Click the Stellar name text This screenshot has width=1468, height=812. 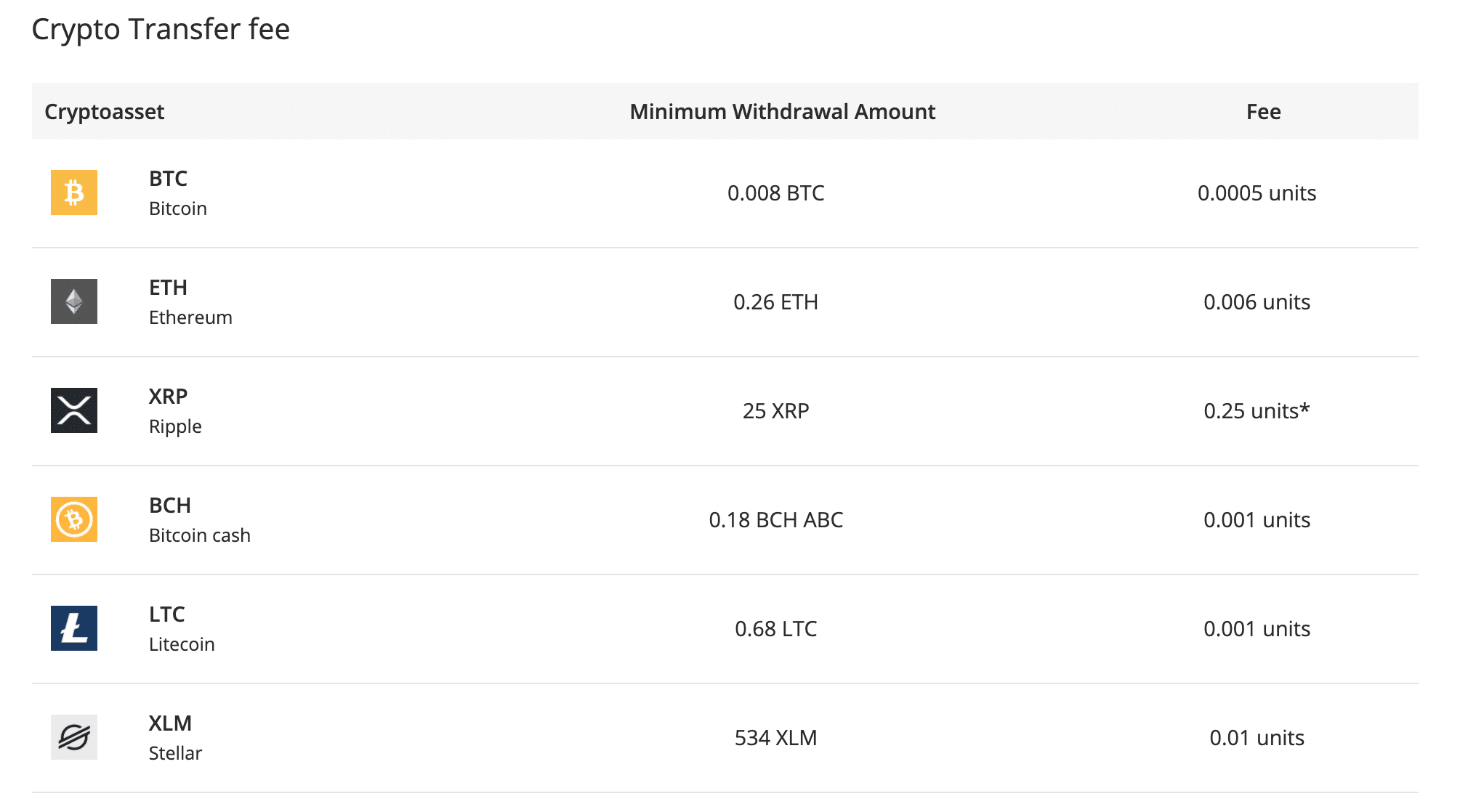(175, 753)
